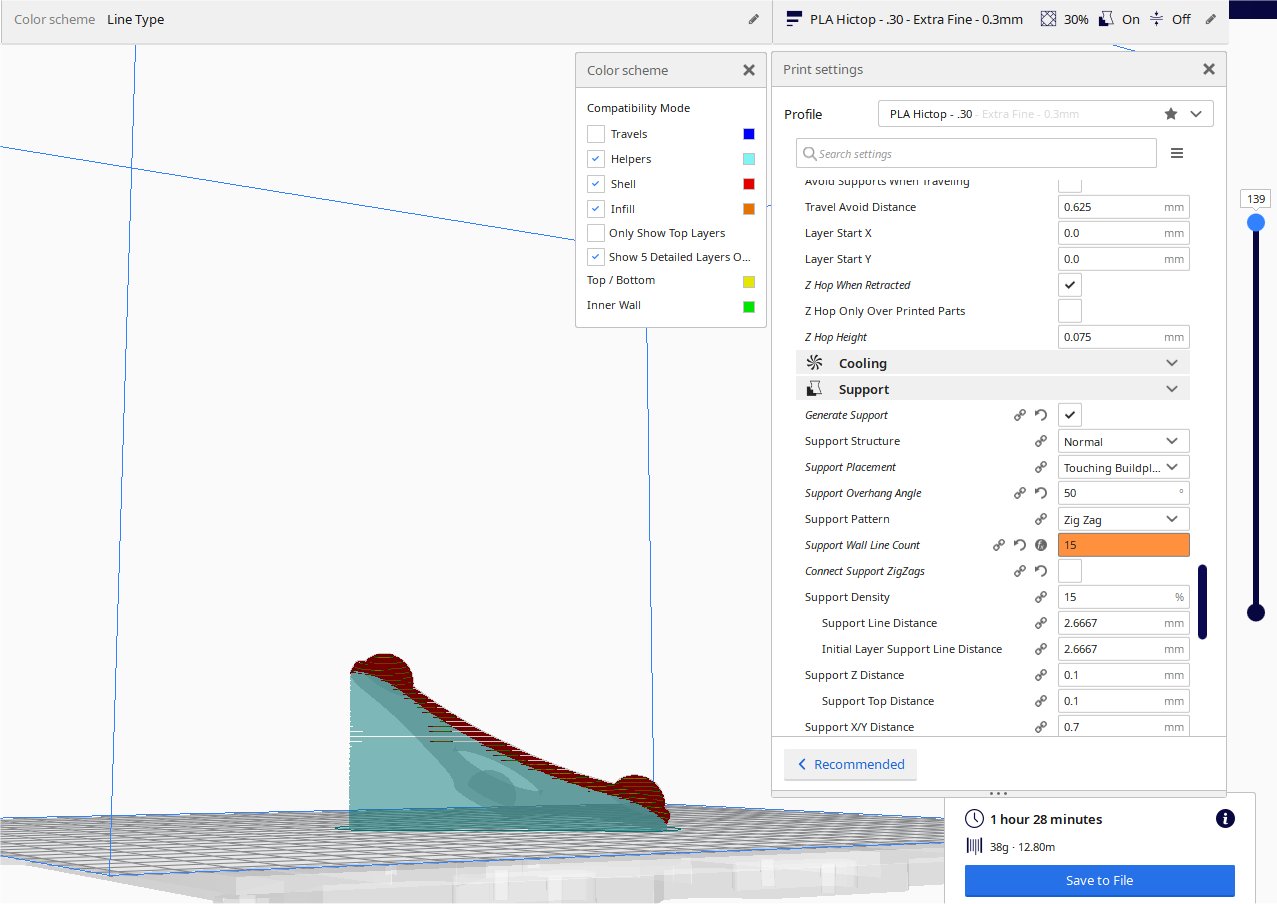Open the Color scheme Line Type selector
The width and height of the screenshot is (1277, 904).
[380, 19]
